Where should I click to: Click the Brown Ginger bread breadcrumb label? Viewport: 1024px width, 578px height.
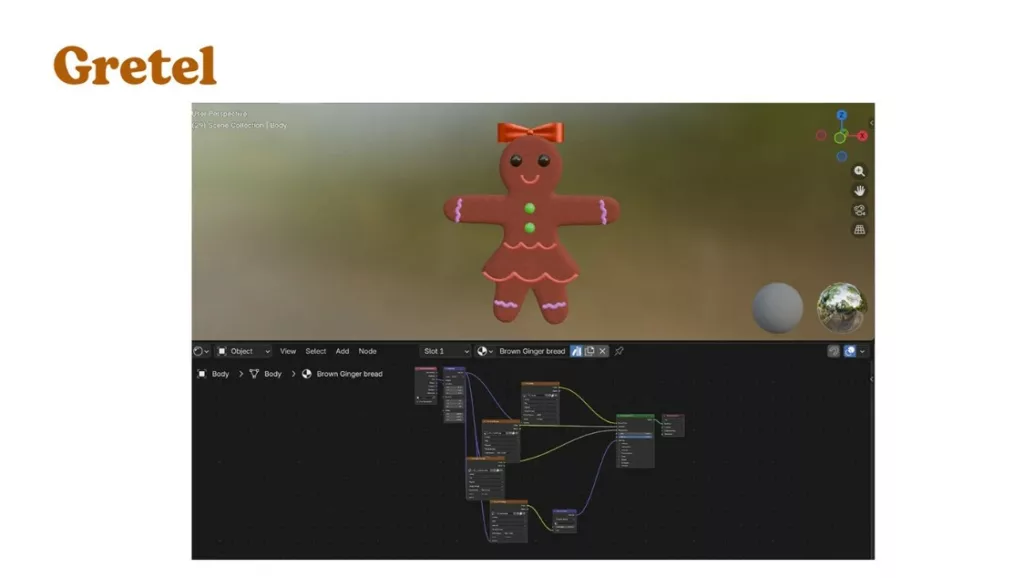pyautogui.click(x=349, y=374)
